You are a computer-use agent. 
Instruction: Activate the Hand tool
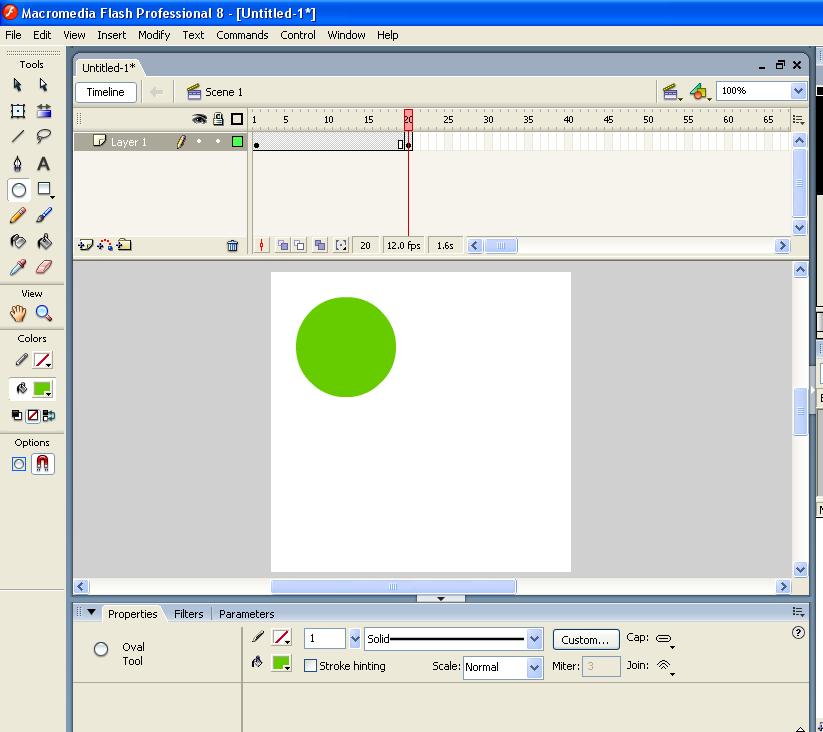point(17,313)
